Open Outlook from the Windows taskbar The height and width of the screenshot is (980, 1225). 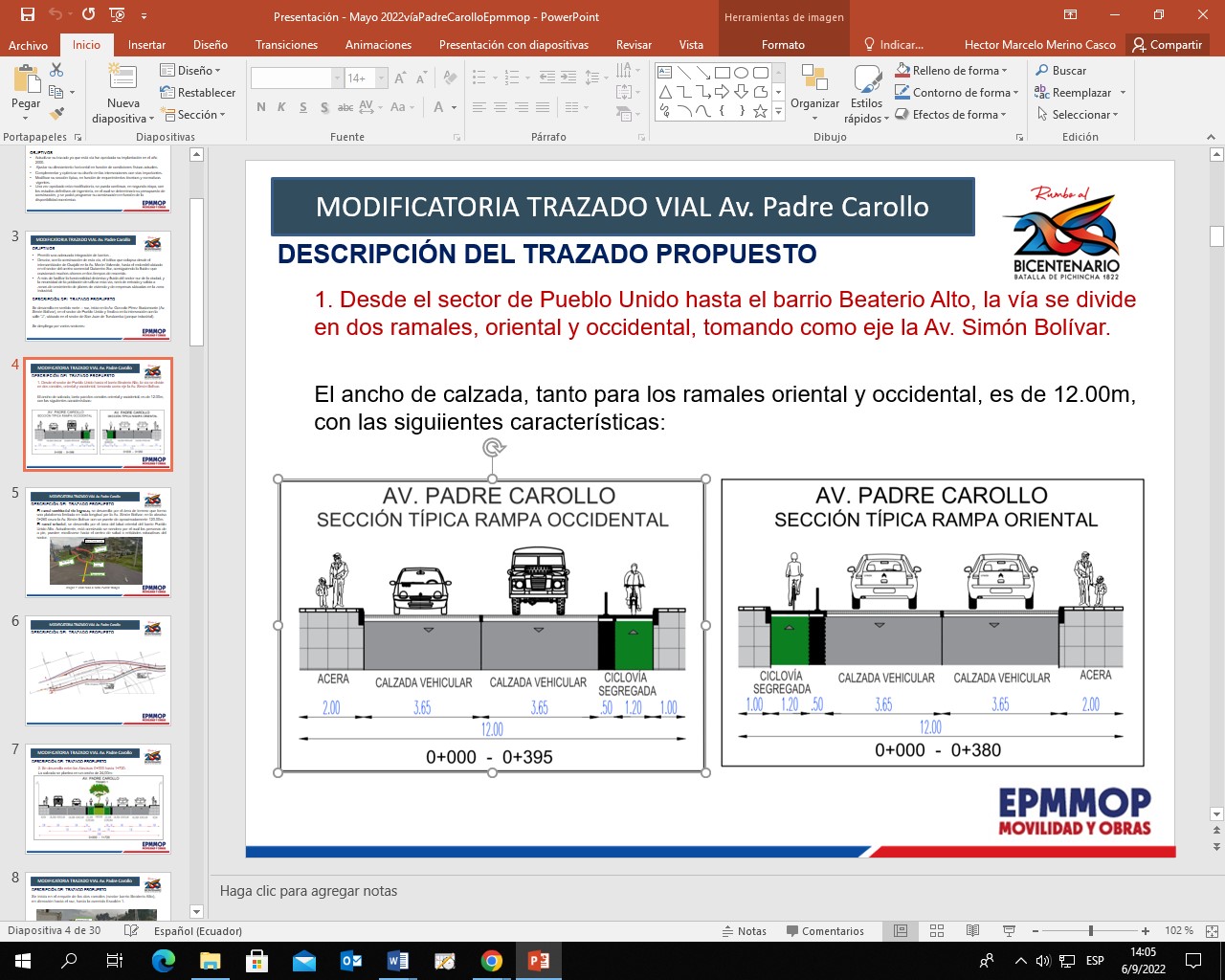tap(351, 961)
